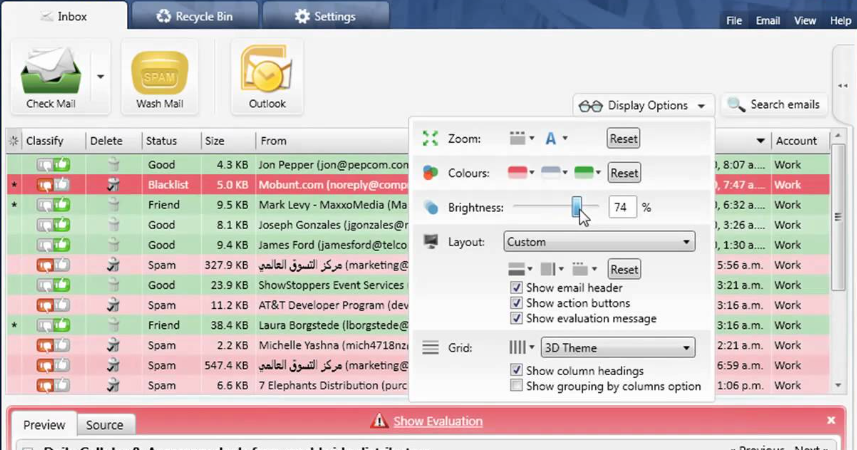Switch to the Recycle Bin tab
857x450 pixels.
[x=195, y=16]
